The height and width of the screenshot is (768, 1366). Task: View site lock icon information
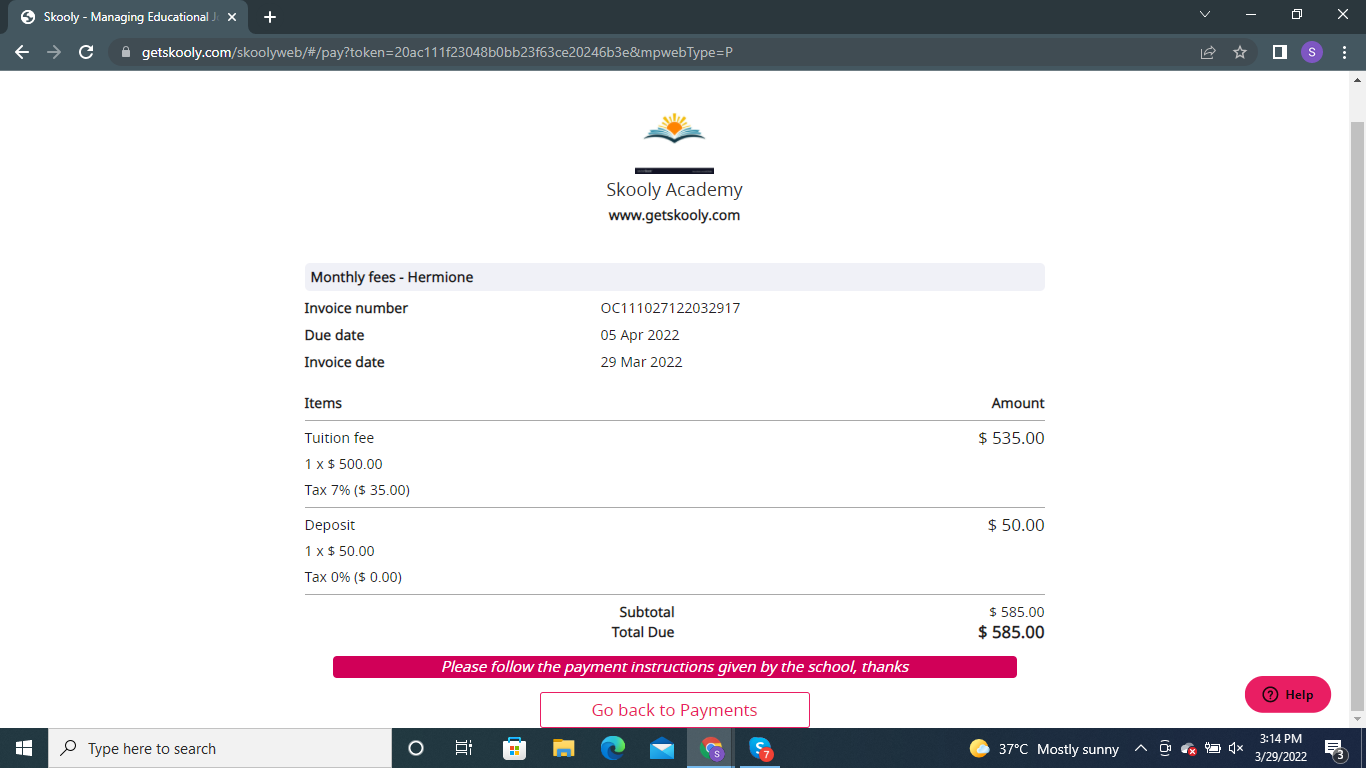[125, 52]
